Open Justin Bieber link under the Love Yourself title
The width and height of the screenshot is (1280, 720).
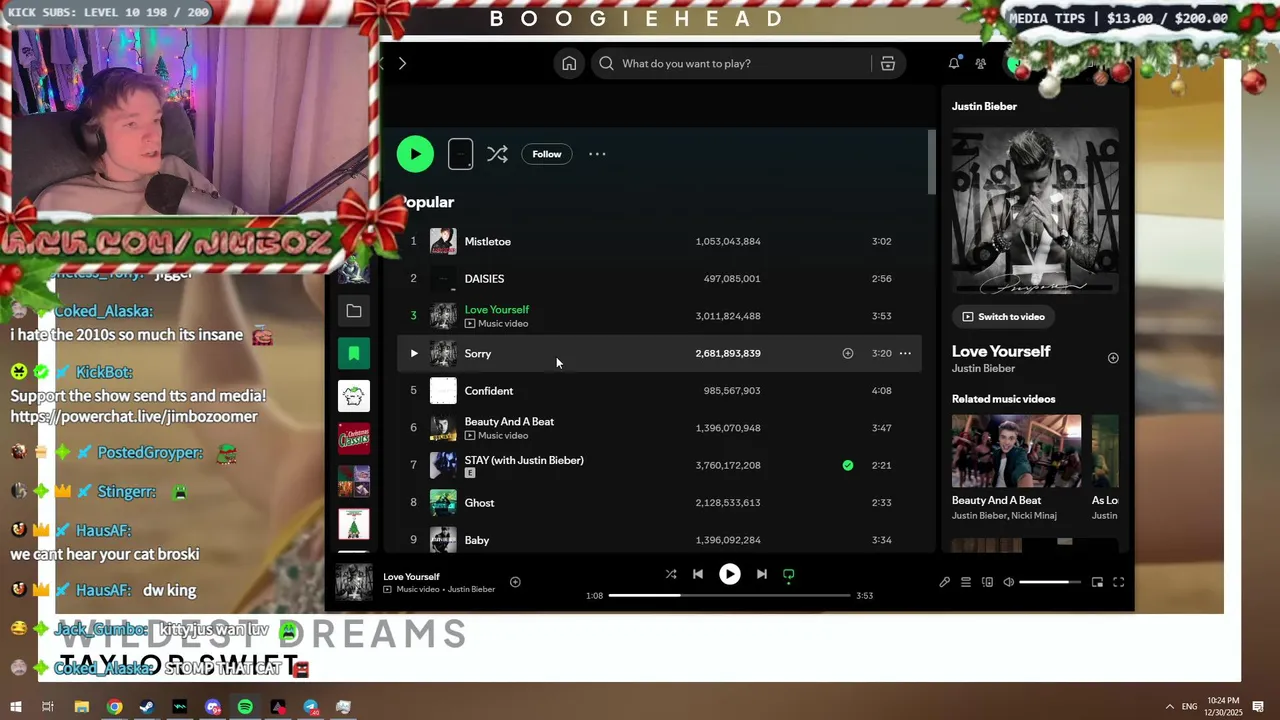coord(983,369)
